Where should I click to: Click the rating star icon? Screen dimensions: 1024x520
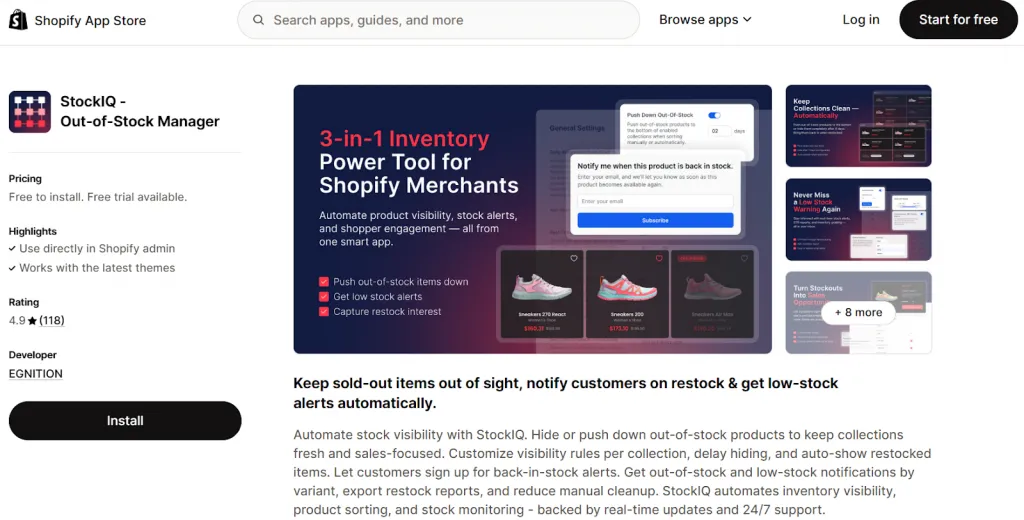32,321
